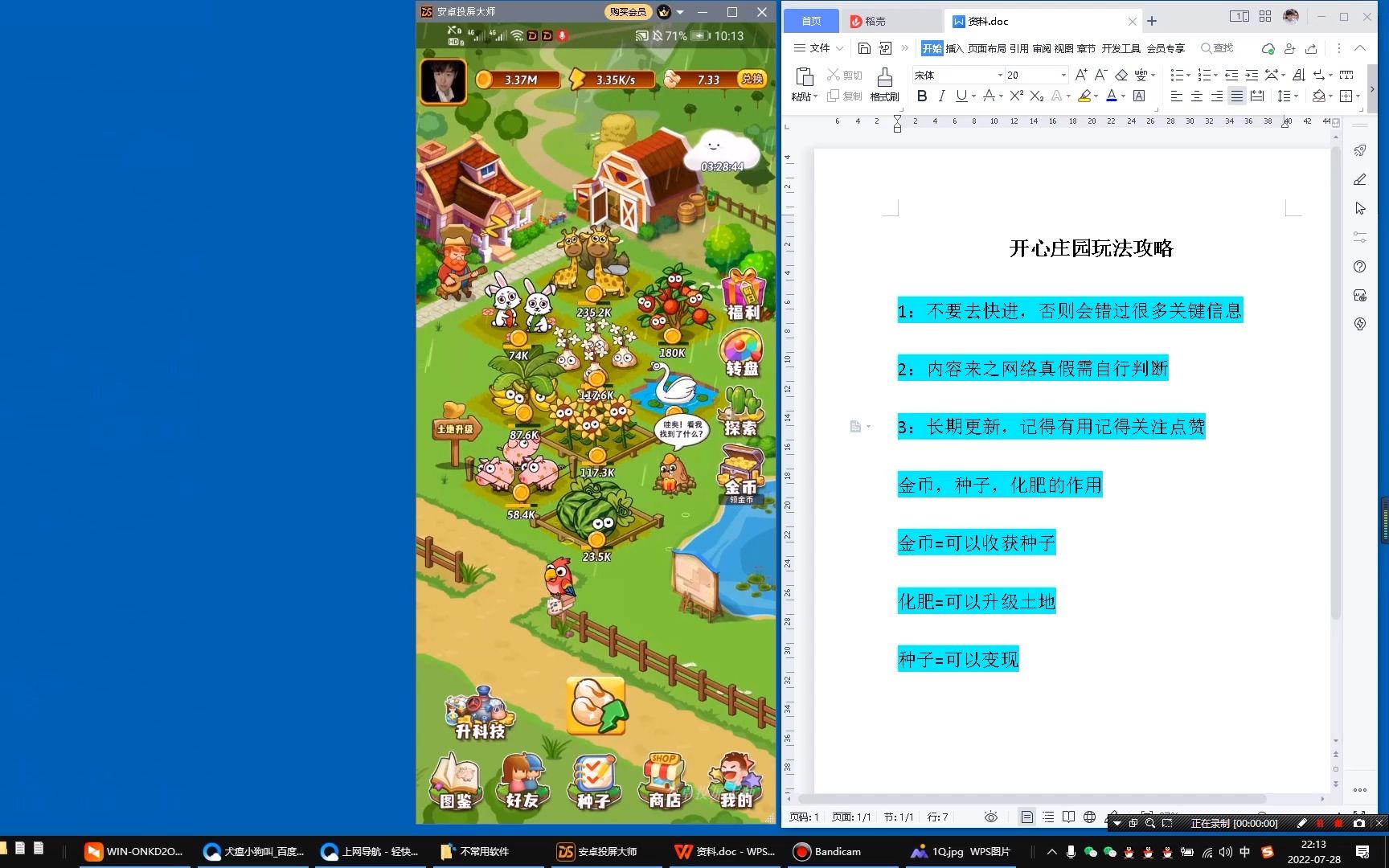Expand the borders dropdown arrow
The image size is (1389, 868).
pyautogui.click(x=1358, y=97)
